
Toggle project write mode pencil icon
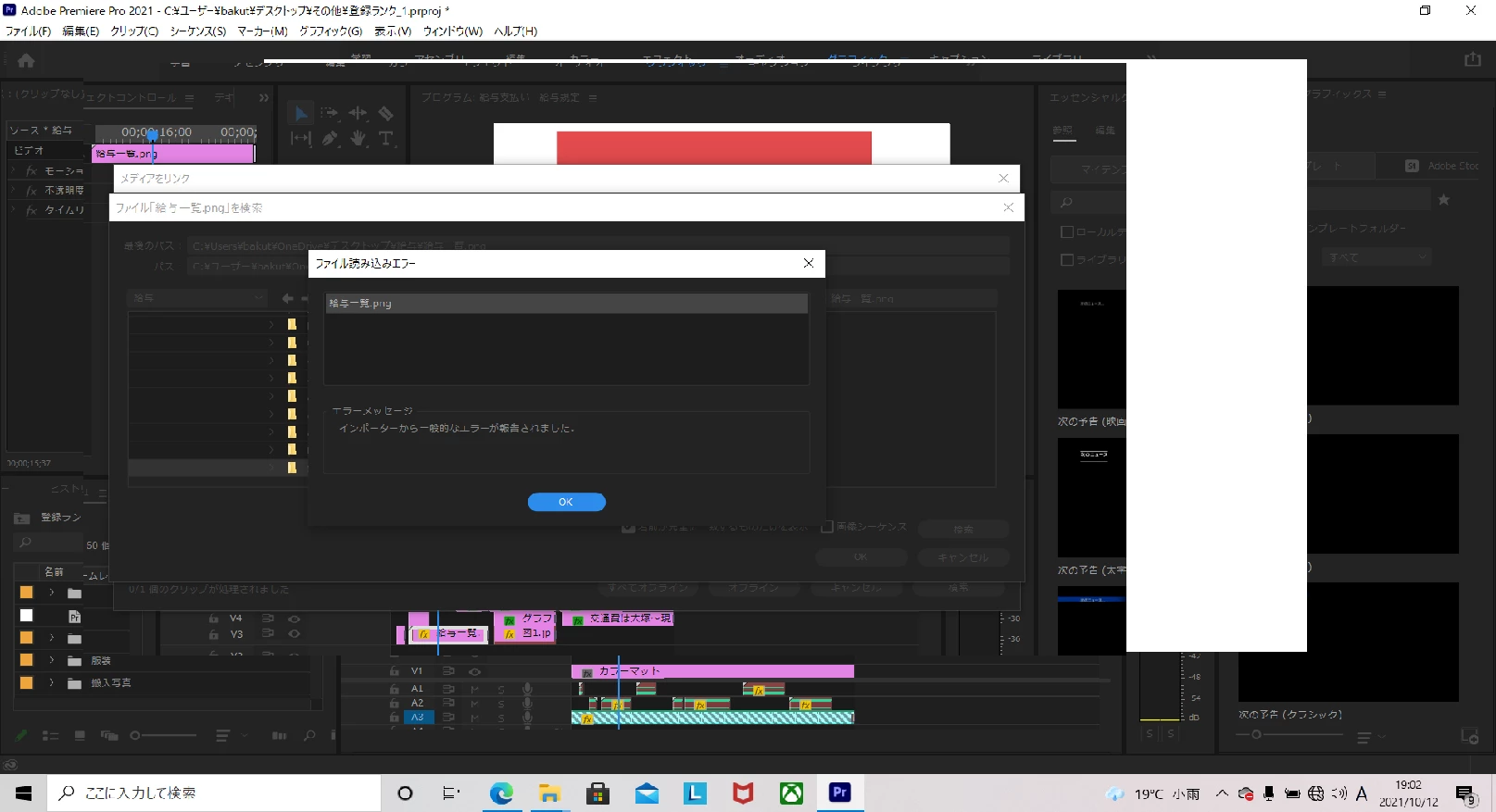click(x=20, y=735)
